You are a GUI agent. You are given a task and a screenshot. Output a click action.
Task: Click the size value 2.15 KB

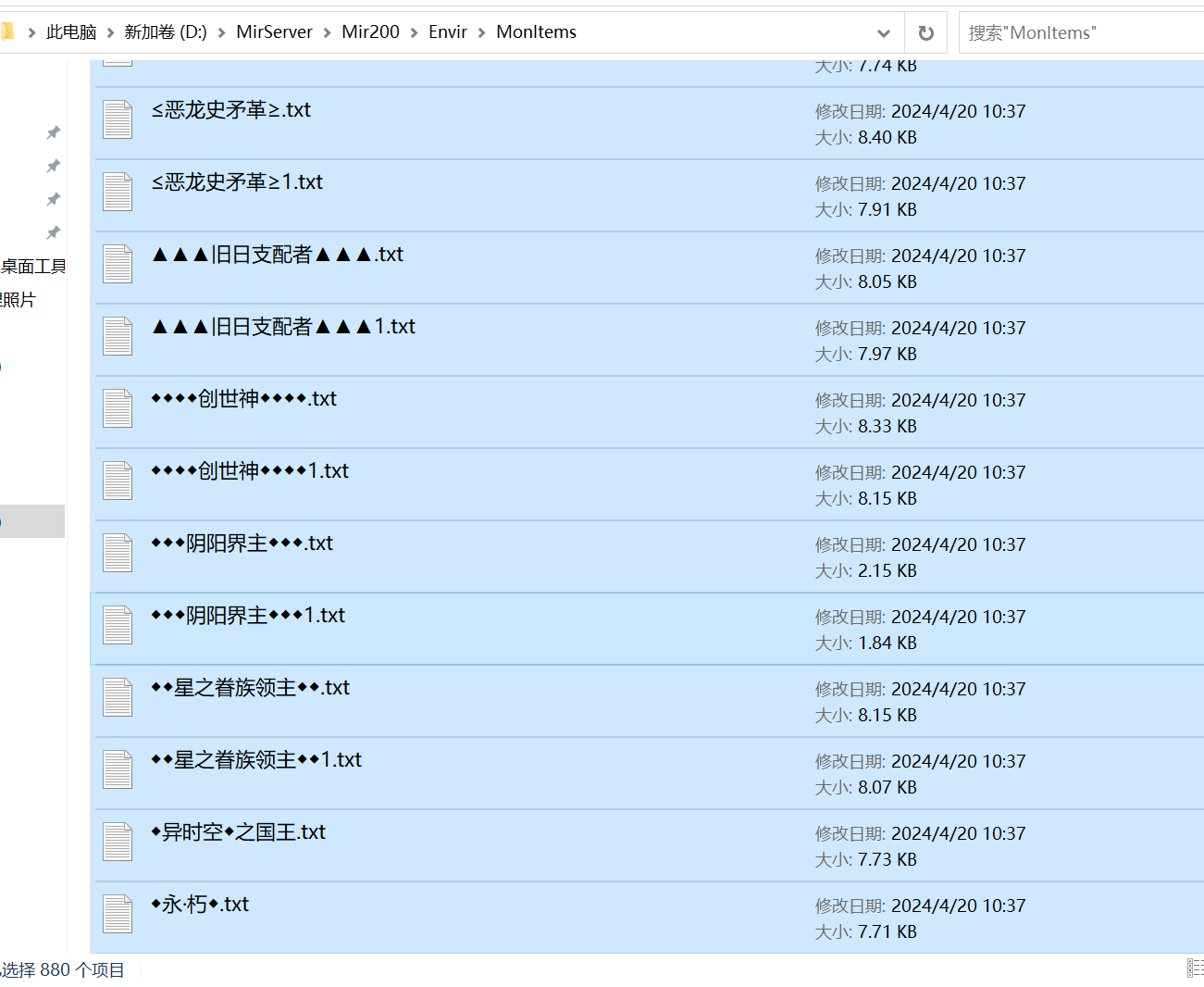pyautogui.click(x=887, y=571)
